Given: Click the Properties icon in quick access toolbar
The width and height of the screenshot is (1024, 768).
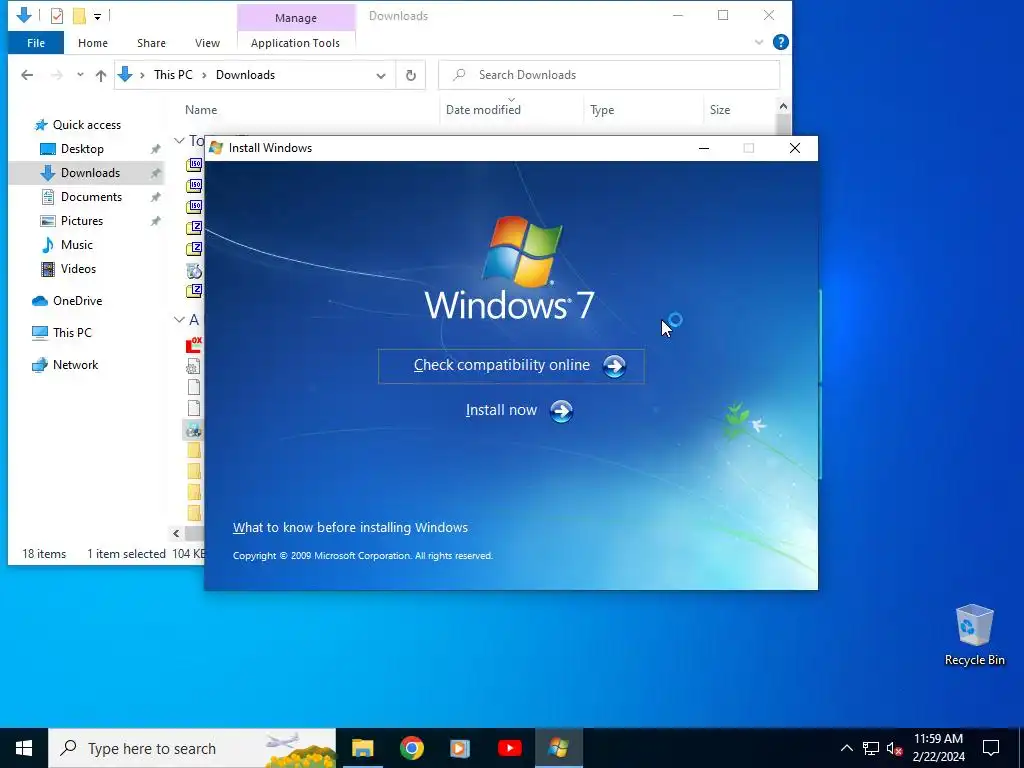Looking at the screenshot, I should (57, 15).
